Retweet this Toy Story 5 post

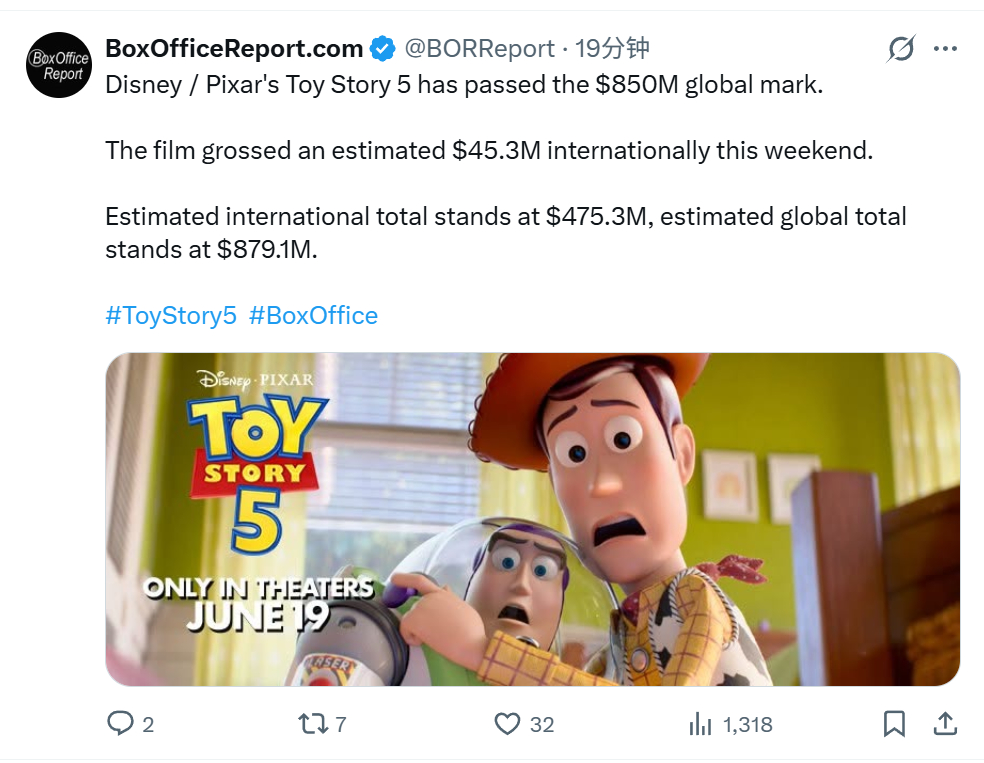tap(313, 723)
